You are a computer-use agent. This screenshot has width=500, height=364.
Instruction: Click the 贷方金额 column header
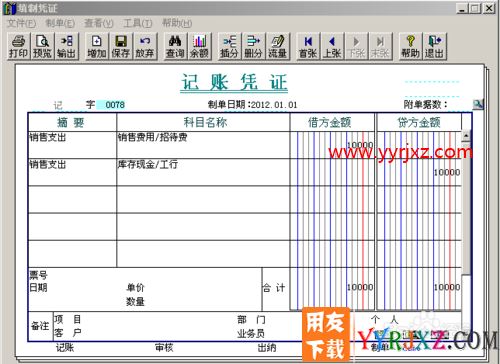tap(419, 122)
